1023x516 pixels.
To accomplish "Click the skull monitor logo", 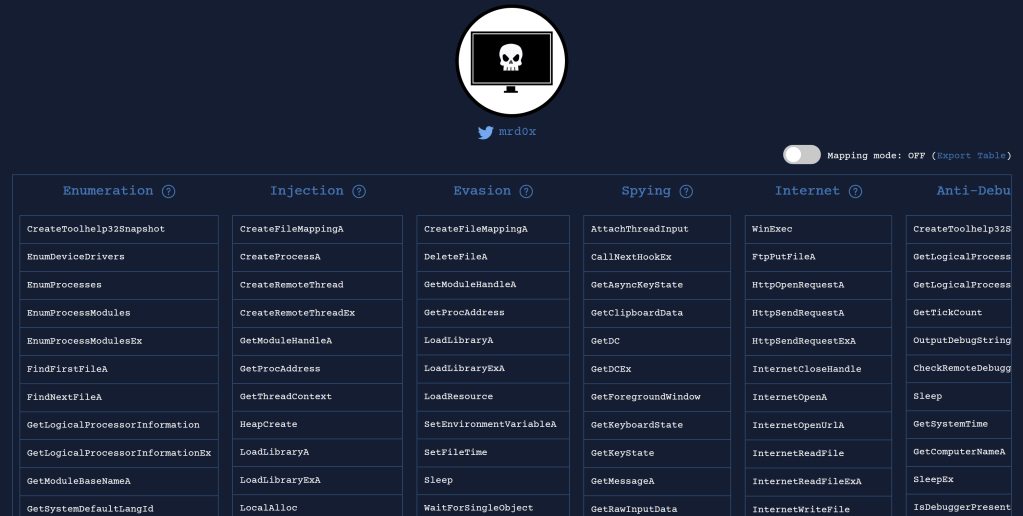I will pos(511,61).
